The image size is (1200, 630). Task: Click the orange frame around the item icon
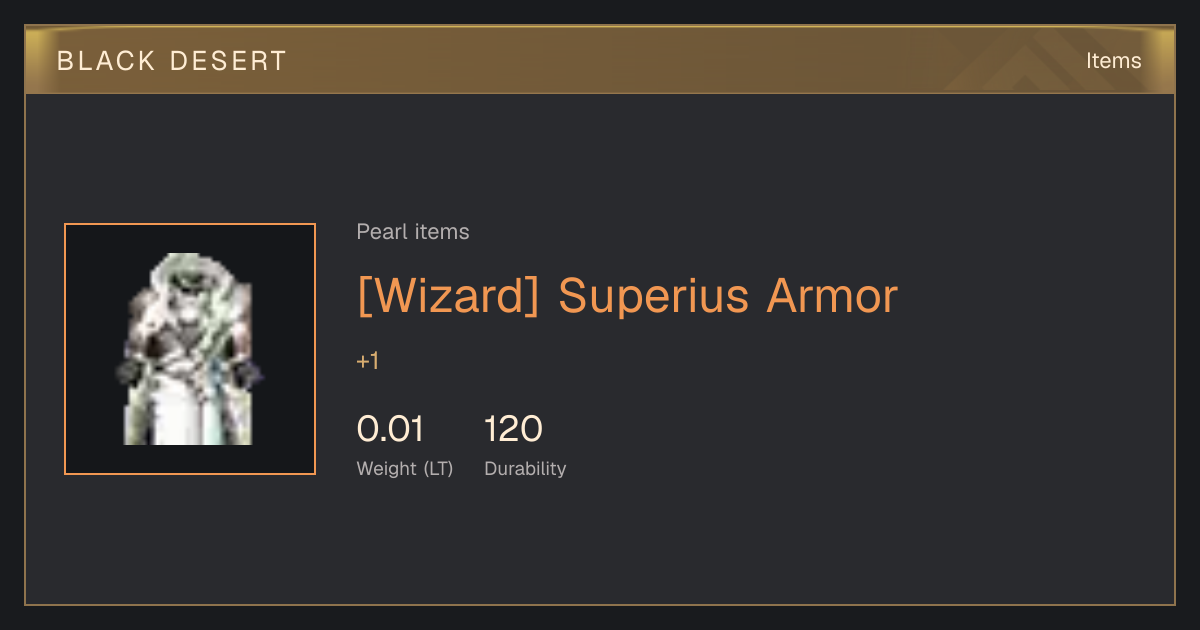[190, 224]
